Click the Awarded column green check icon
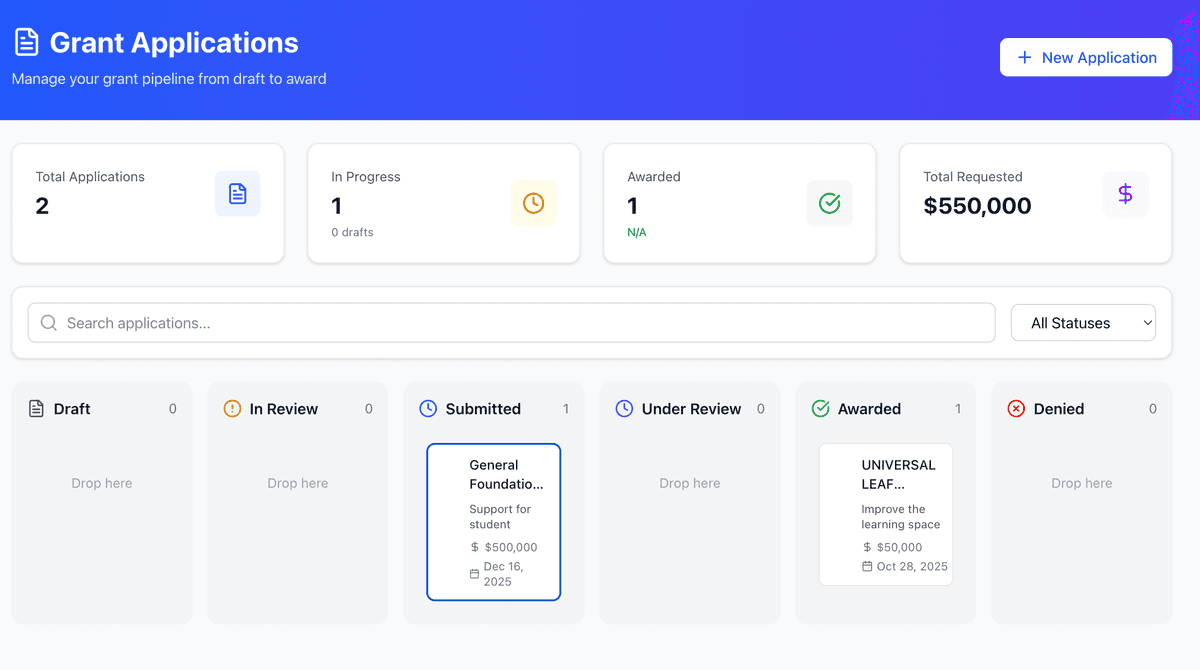 (820, 409)
